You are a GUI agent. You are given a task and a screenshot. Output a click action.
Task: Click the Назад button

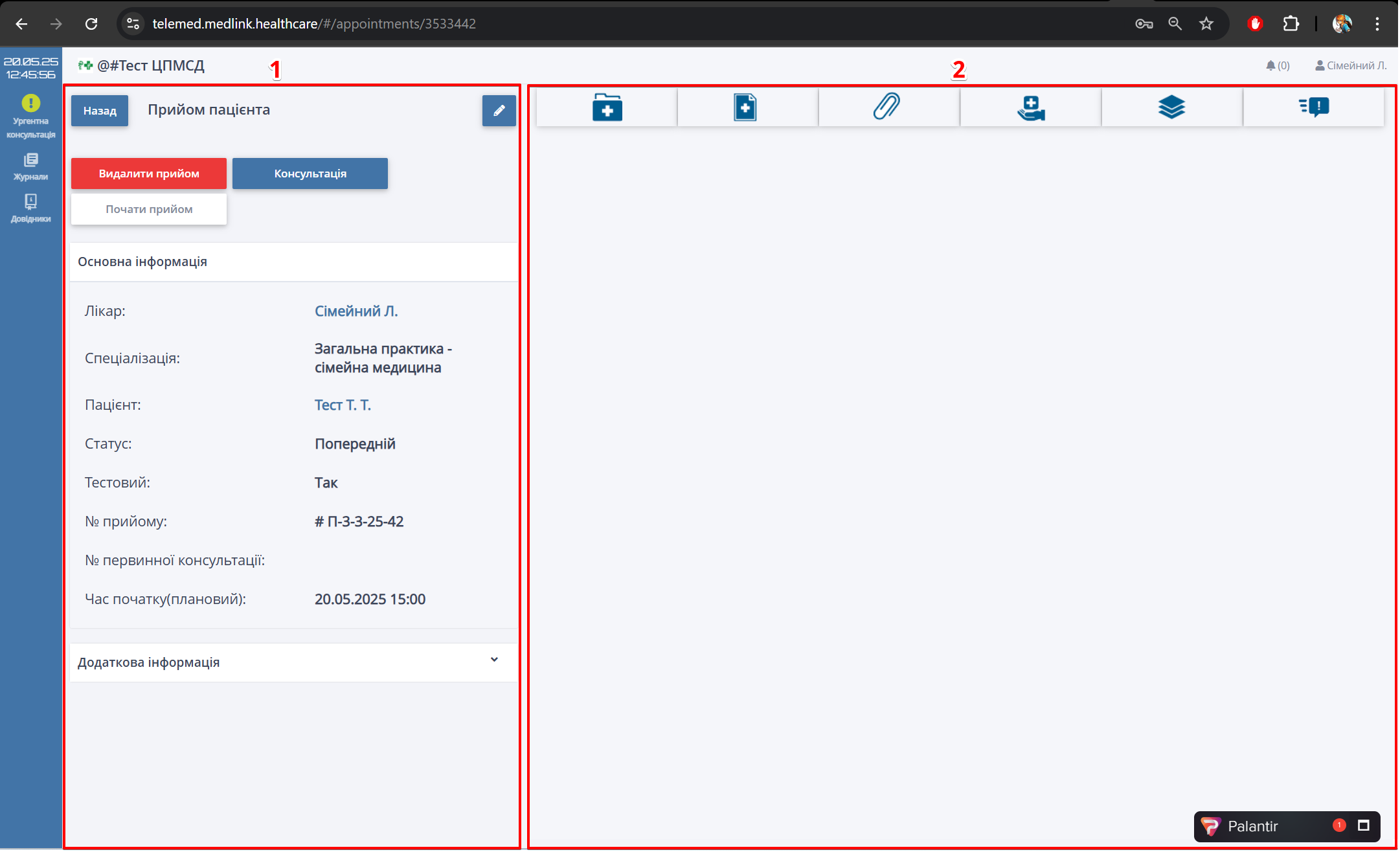(x=100, y=111)
